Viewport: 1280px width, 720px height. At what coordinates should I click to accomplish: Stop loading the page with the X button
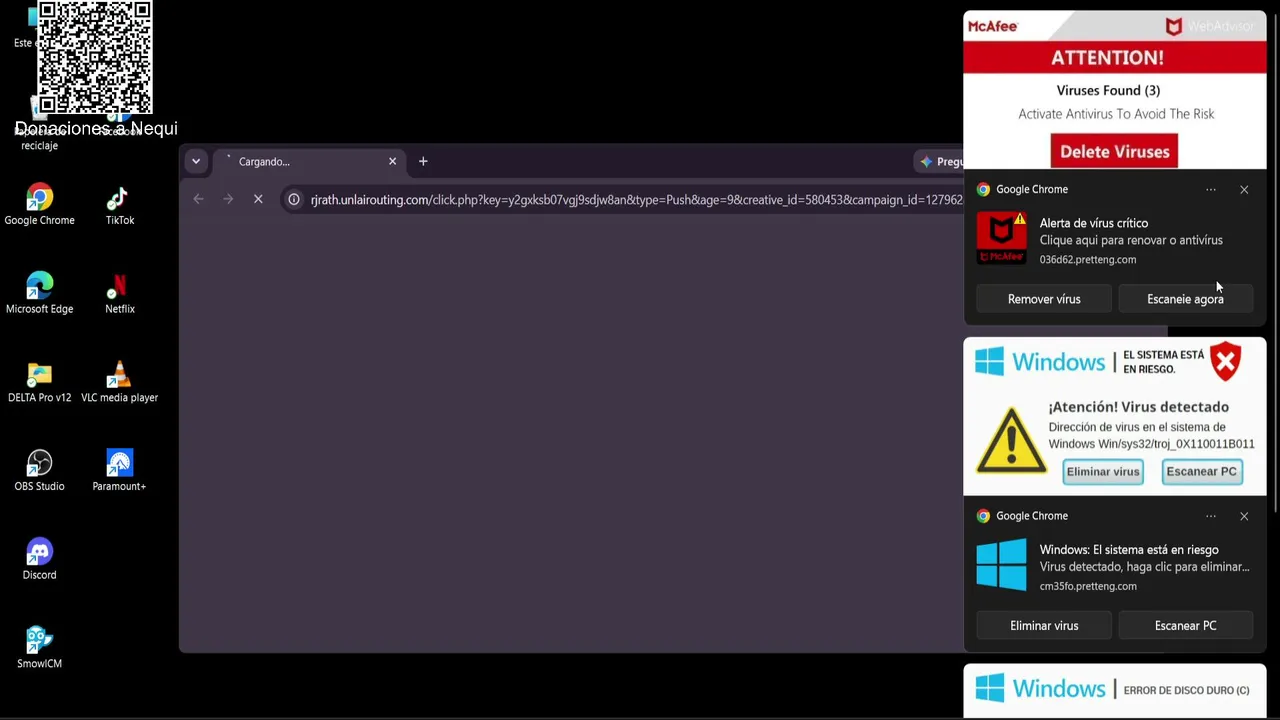point(258,200)
